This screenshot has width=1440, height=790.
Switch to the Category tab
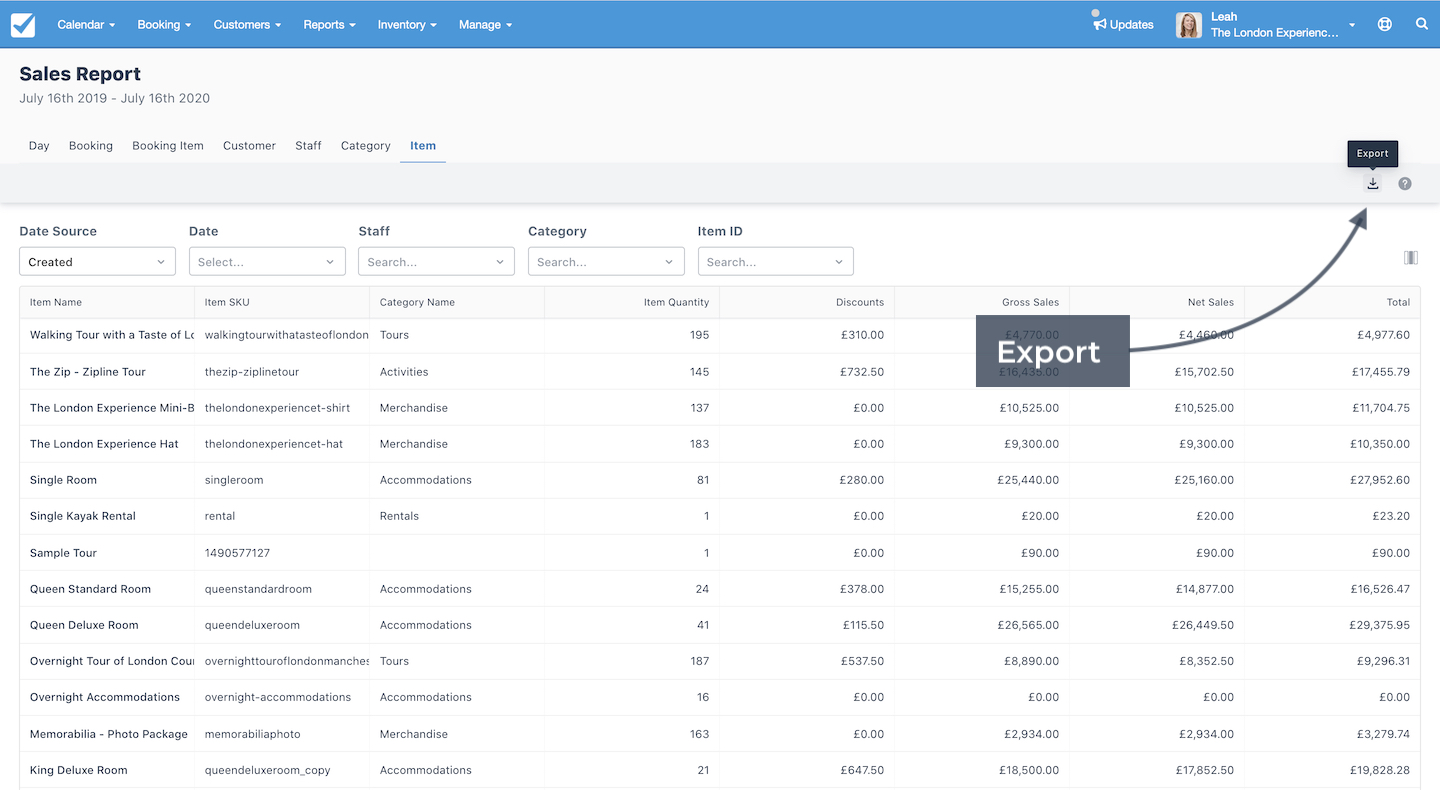365,146
